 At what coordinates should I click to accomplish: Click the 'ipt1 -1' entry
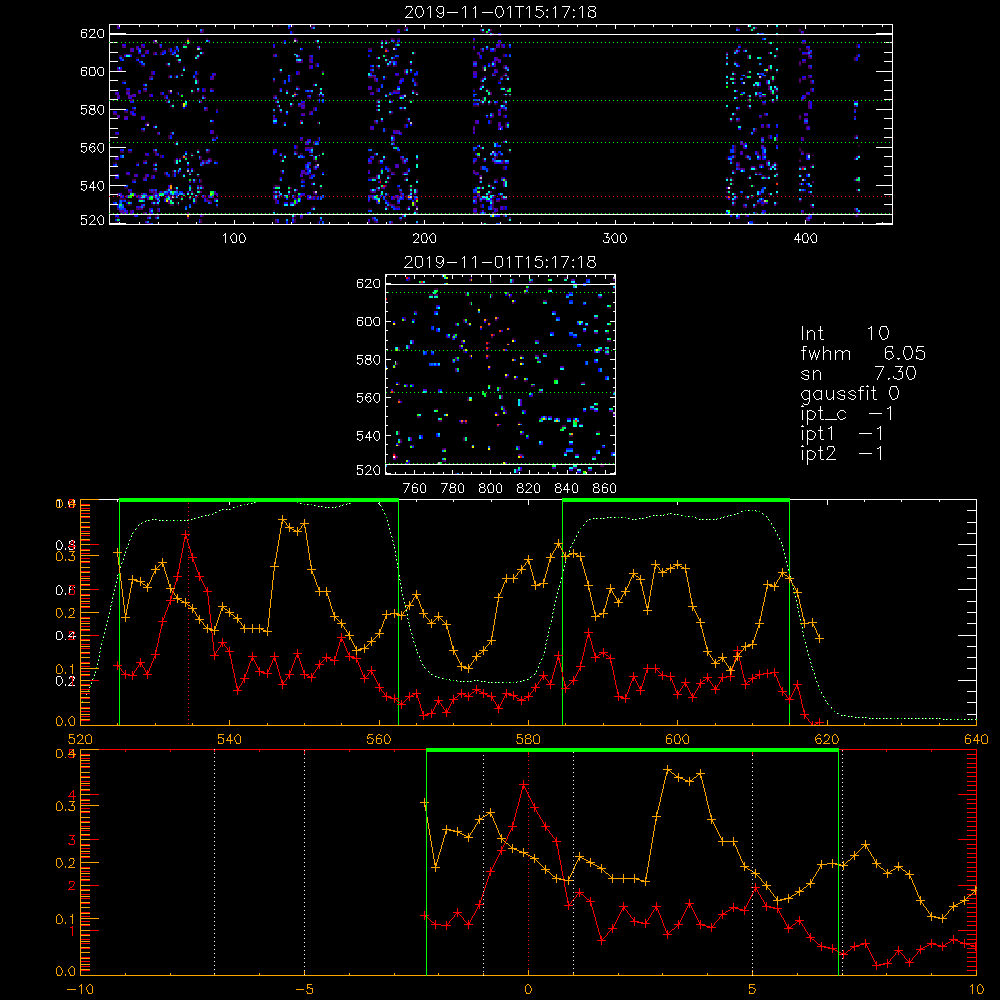(842, 434)
